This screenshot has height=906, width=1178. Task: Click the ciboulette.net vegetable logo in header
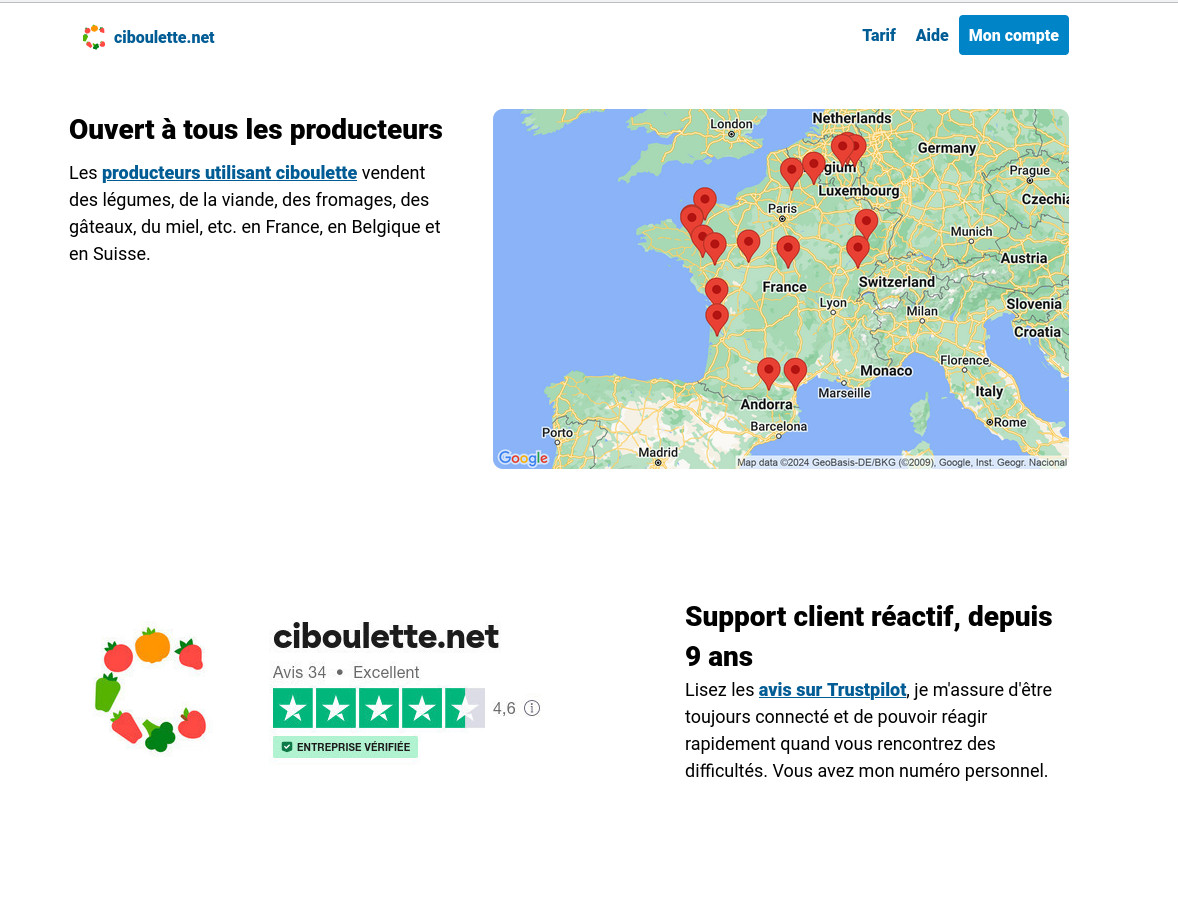pyautogui.click(x=94, y=37)
